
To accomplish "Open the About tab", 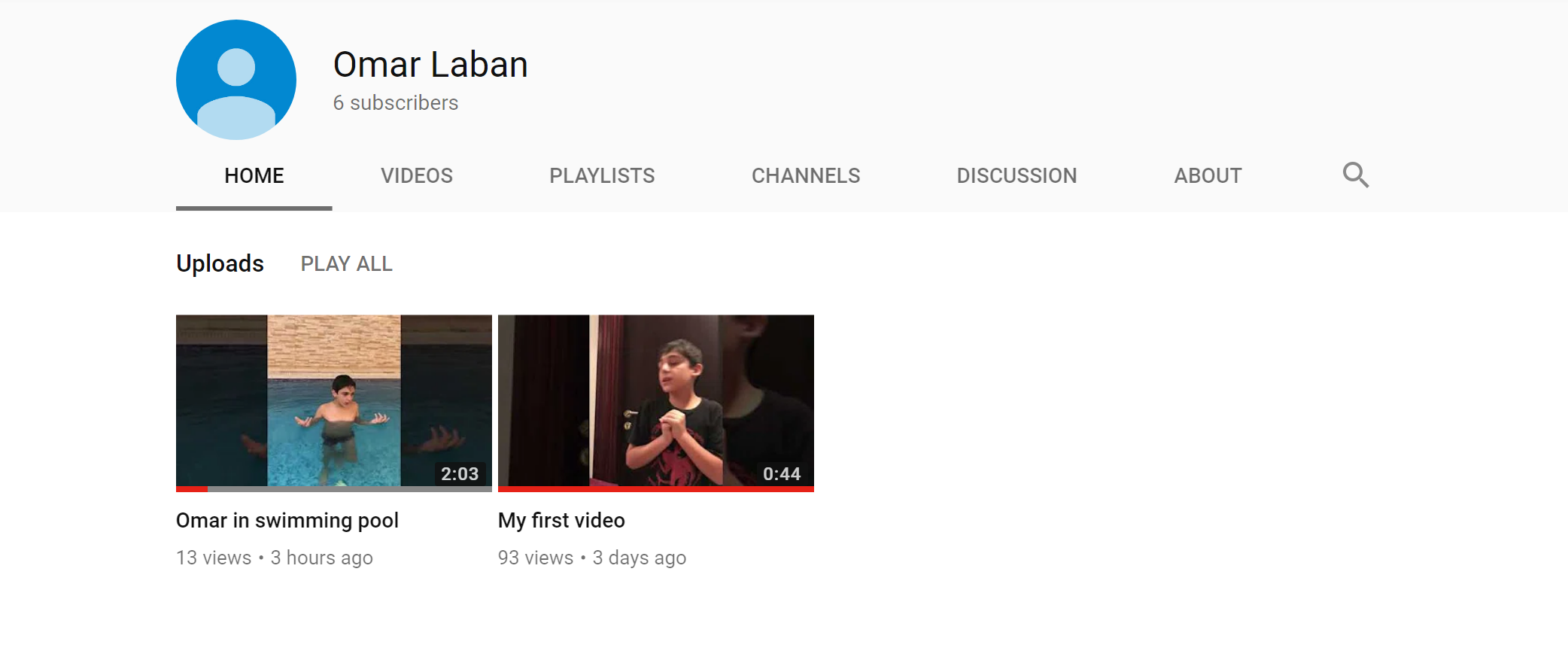I will pos(1208,175).
